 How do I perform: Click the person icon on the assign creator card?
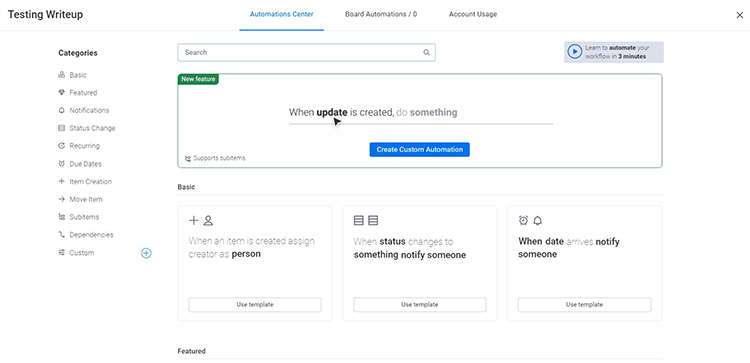pyautogui.click(x=208, y=220)
